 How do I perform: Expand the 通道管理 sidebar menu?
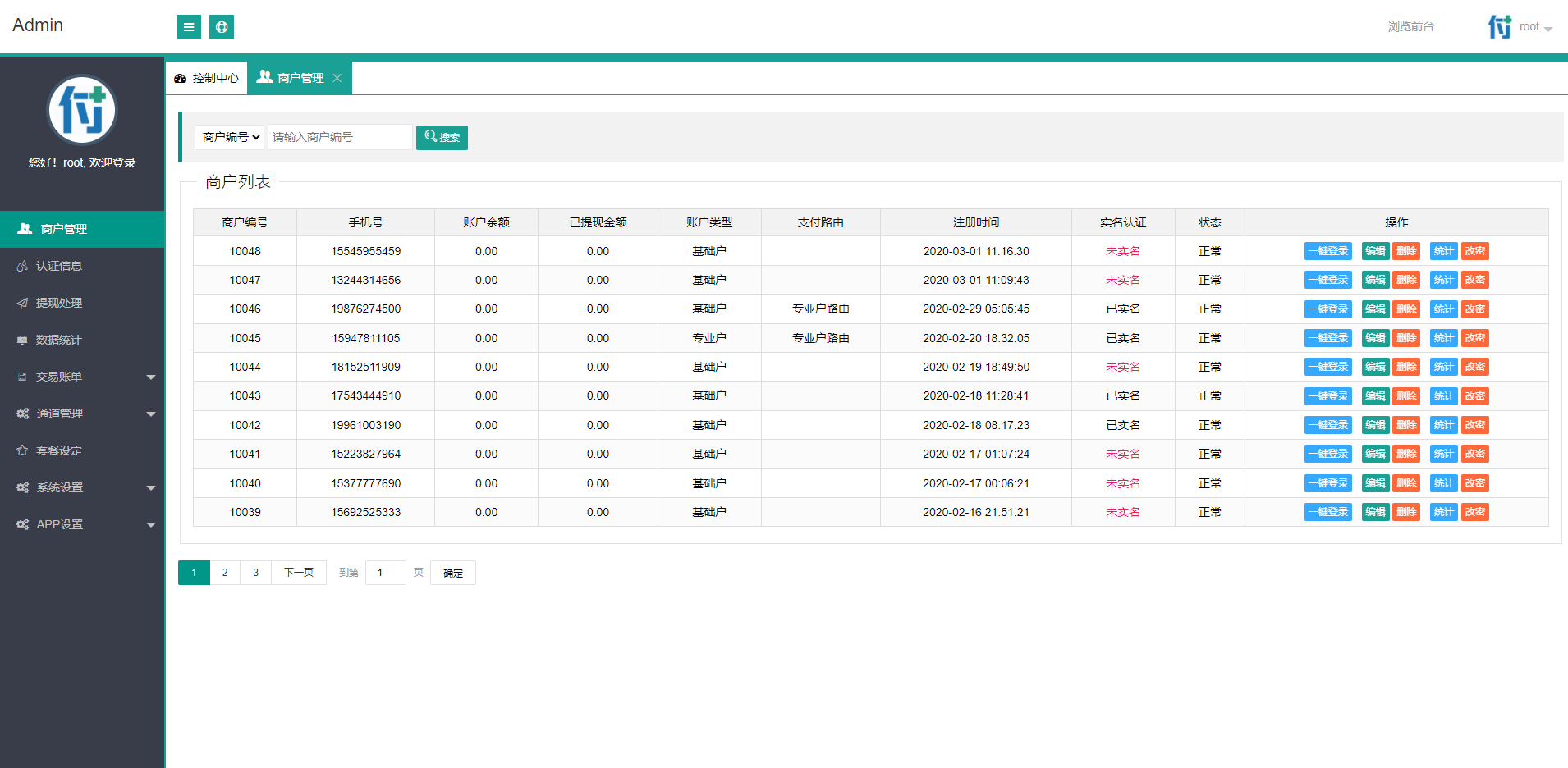pyautogui.click(x=82, y=414)
